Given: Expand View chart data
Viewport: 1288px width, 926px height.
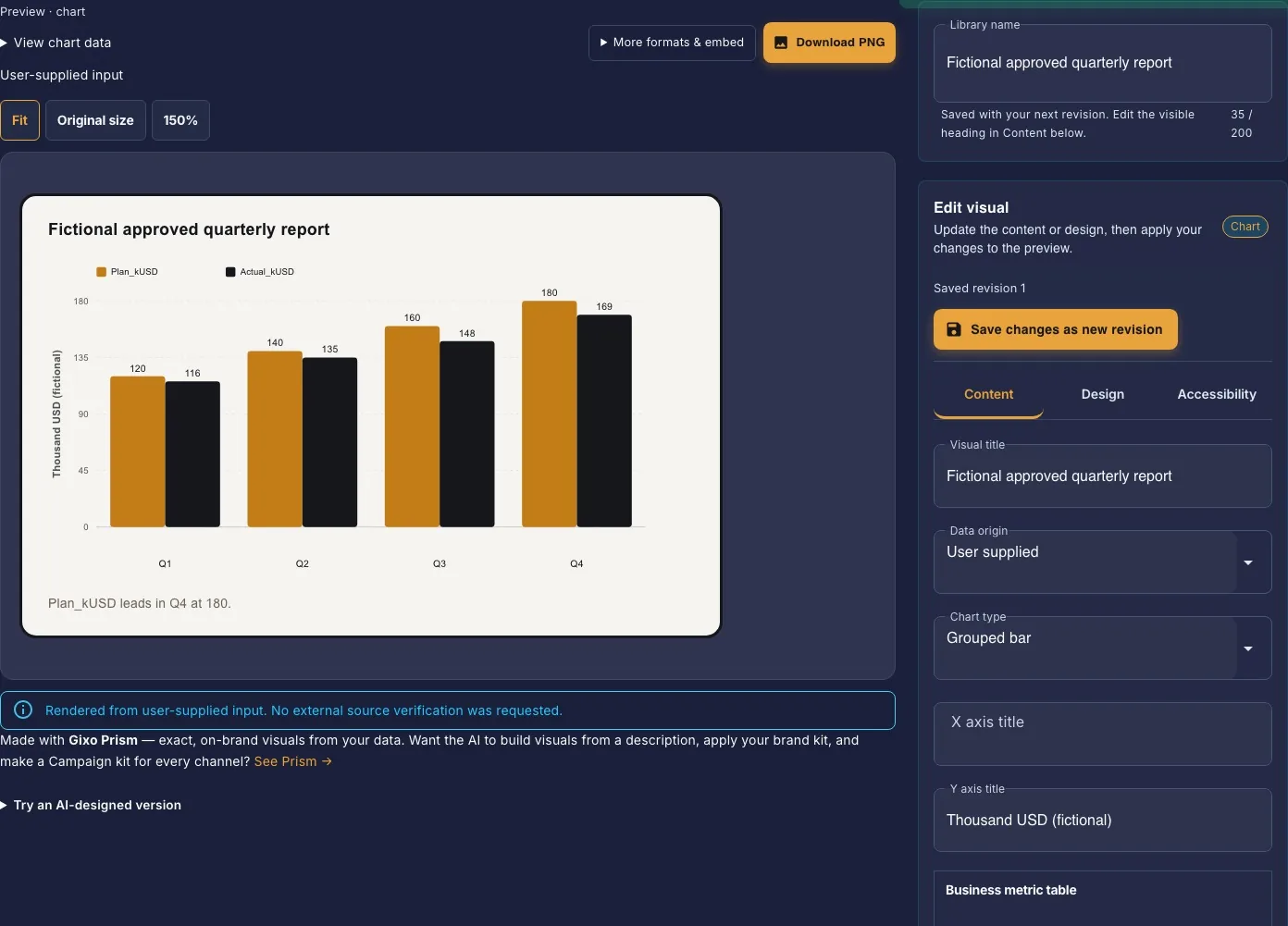Looking at the screenshot, I should (x=56, y=43).
